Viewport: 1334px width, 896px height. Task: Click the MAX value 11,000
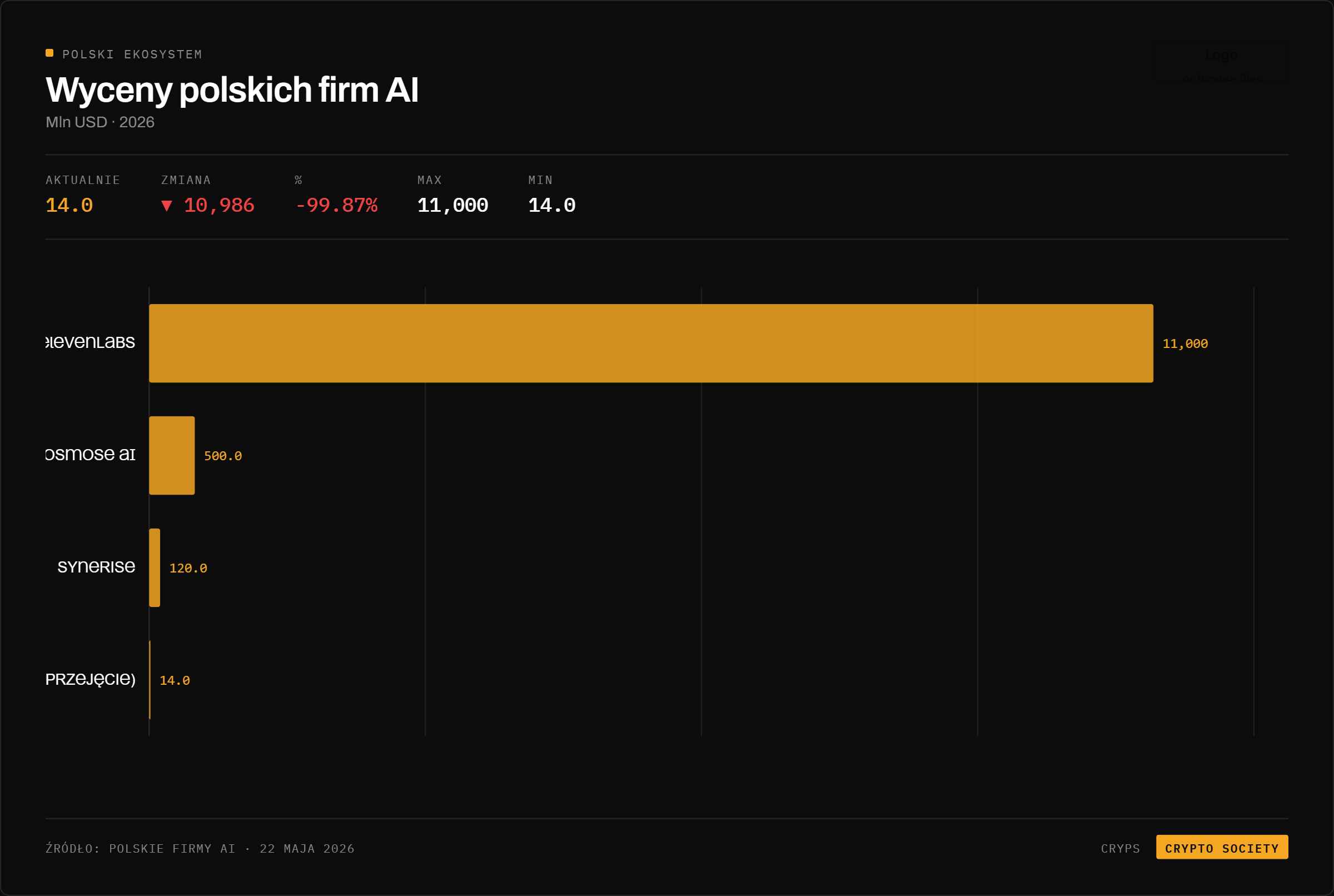click(452, 205)
